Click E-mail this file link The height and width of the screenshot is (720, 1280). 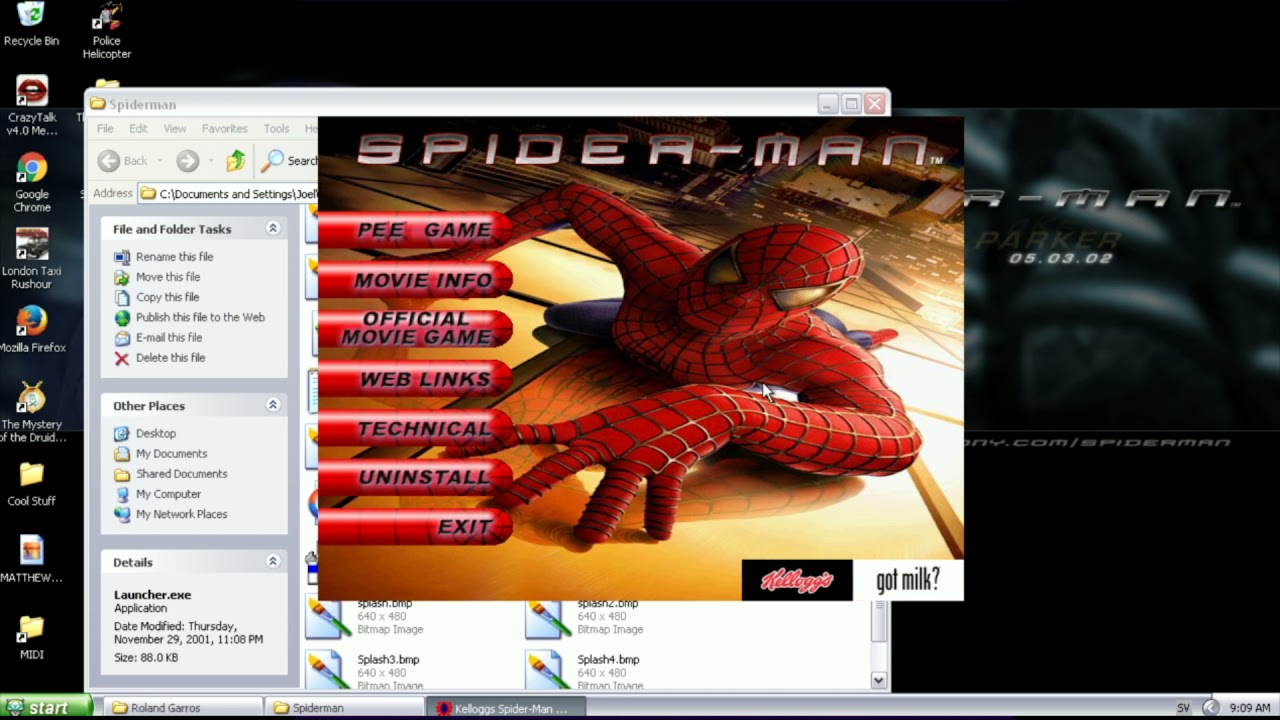(169, 337)
